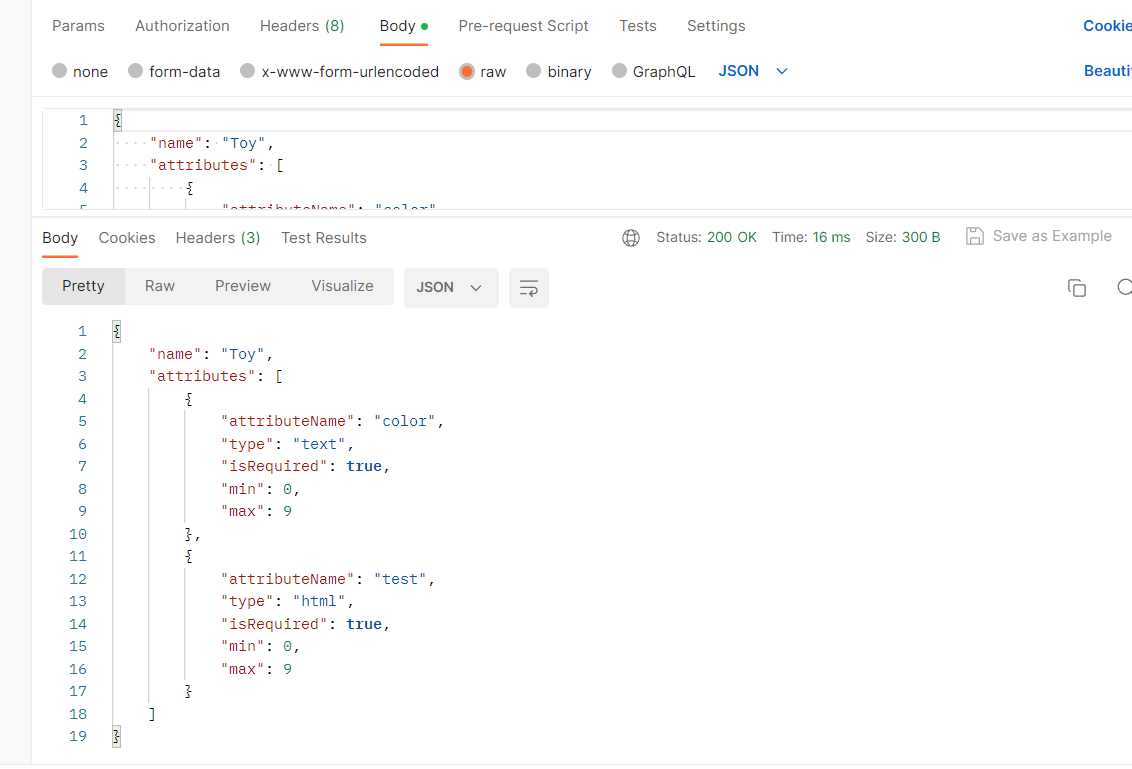1132x769 pixels.
Task: Toggle the wrap lines icon
Action: 528,287
